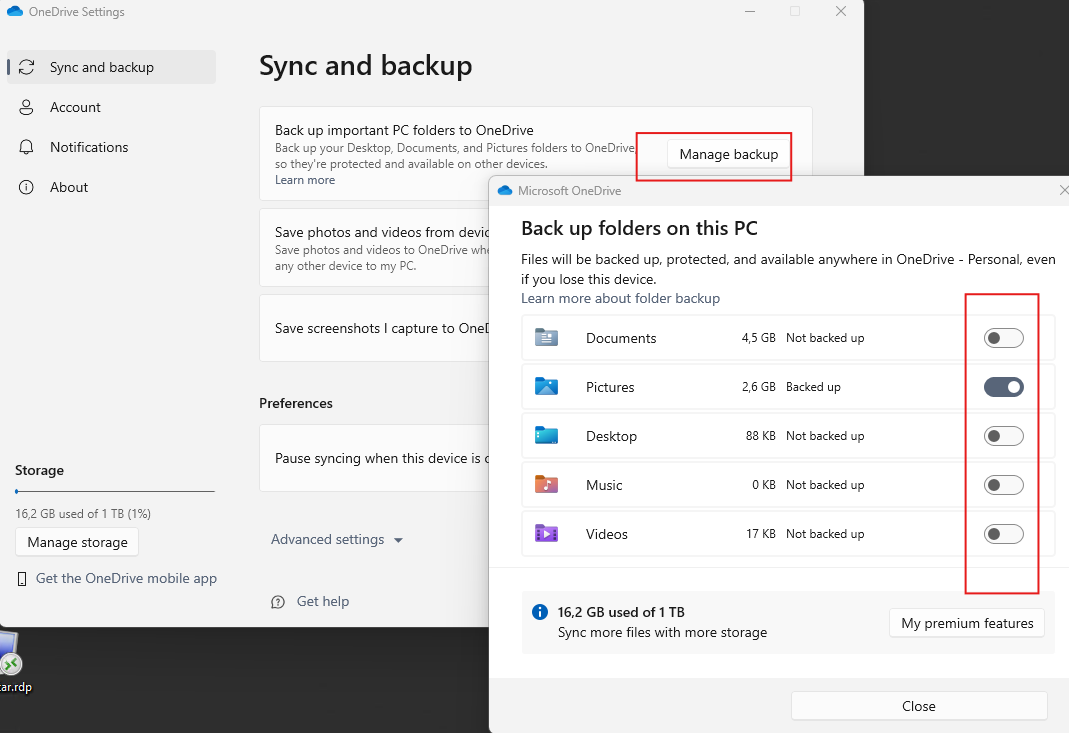Open the Learn more link under PC folders backup
Image resolution: width=1069 pixels, height=733 pixels.
[x=305, y=180]
